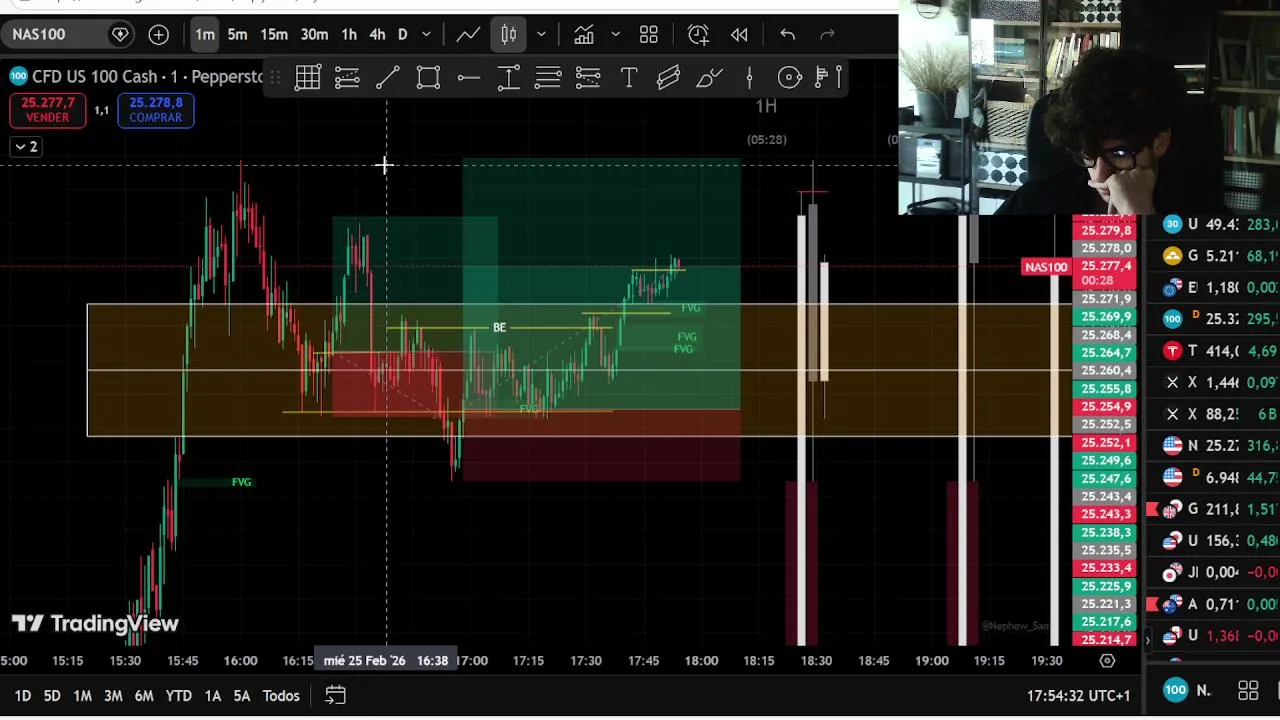Open the layout grid selector icon
Image resolution: width=1280 pixels, height=720 pixels.
[x=649, y=34]
